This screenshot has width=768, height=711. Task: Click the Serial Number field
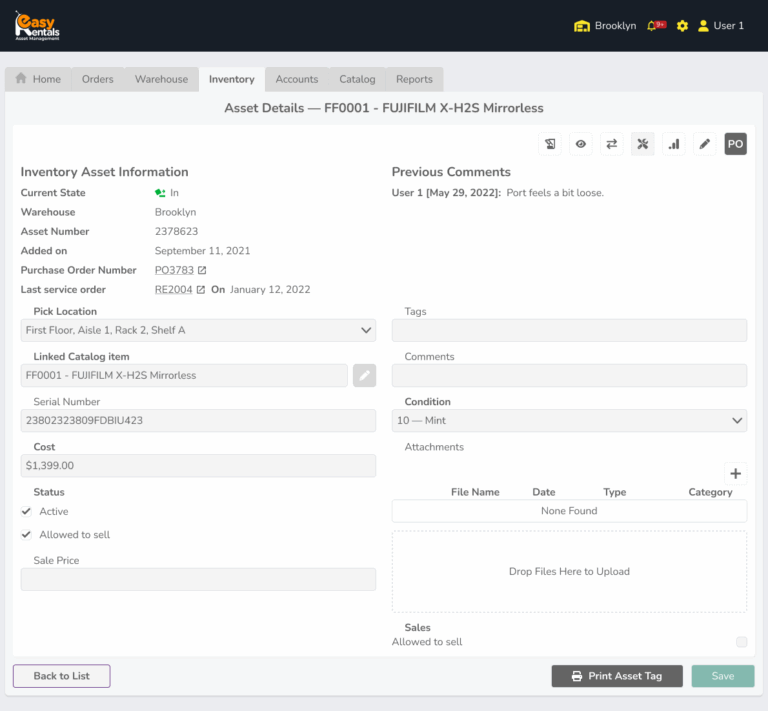[198, 421]
